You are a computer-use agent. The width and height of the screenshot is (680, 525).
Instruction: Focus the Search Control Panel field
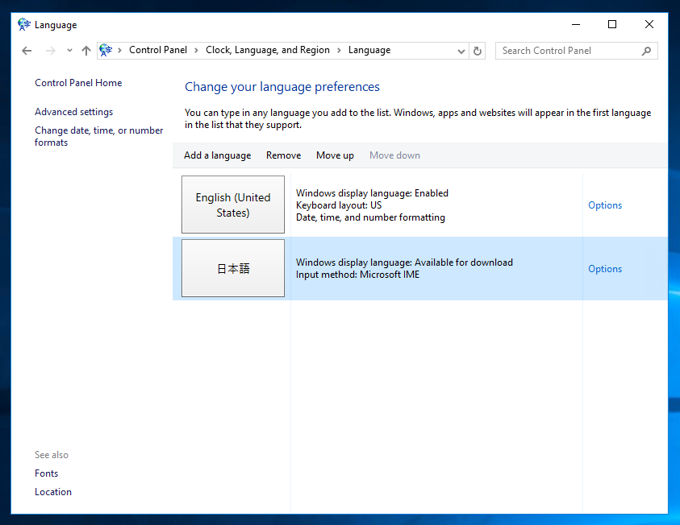[x=576, y=51]
